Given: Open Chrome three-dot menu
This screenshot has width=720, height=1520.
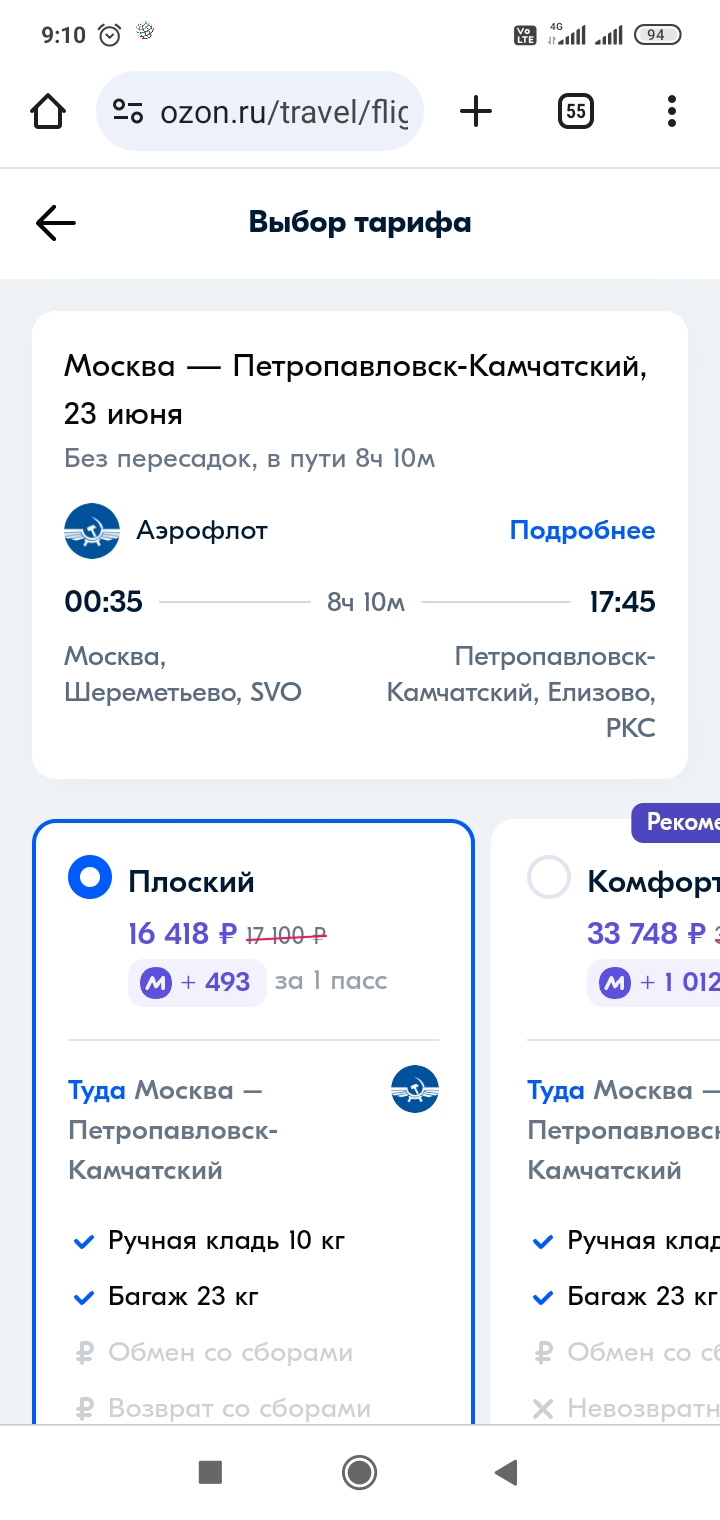Looking at the screenshot, I should pos(672,111).
